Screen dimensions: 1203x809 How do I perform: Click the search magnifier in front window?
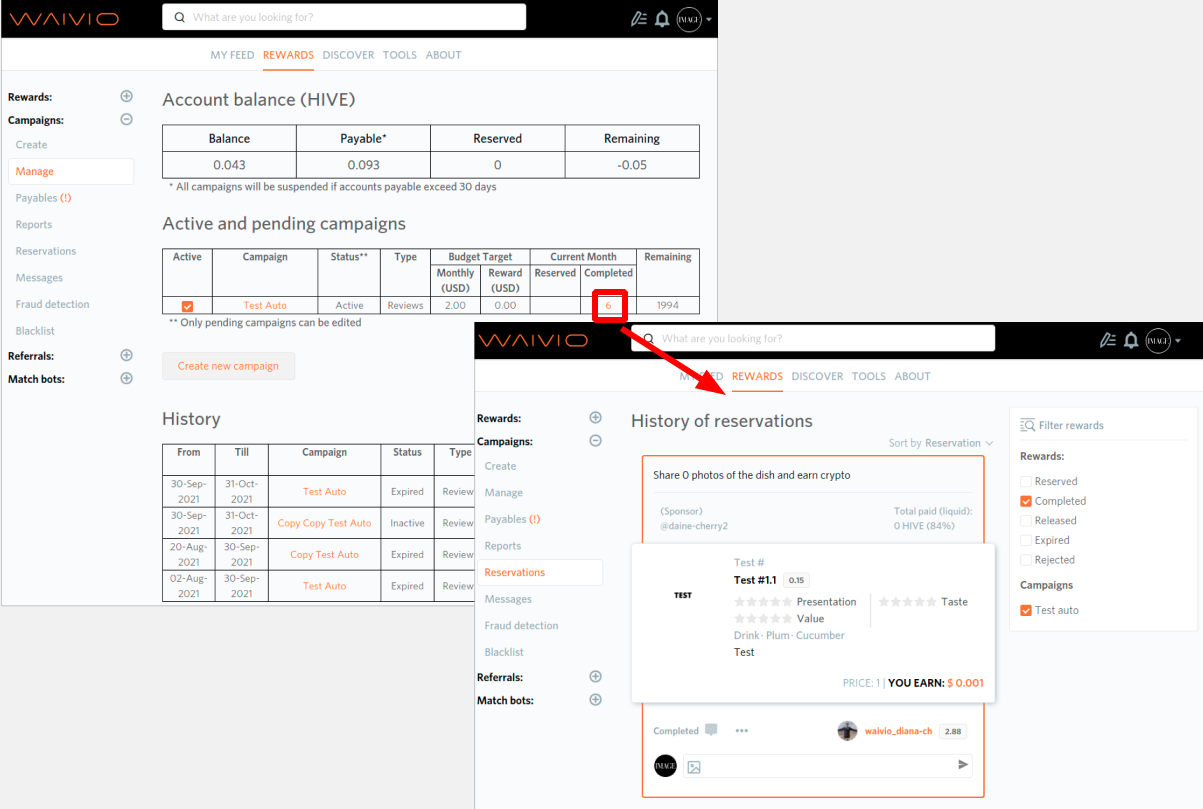(648, 339)
